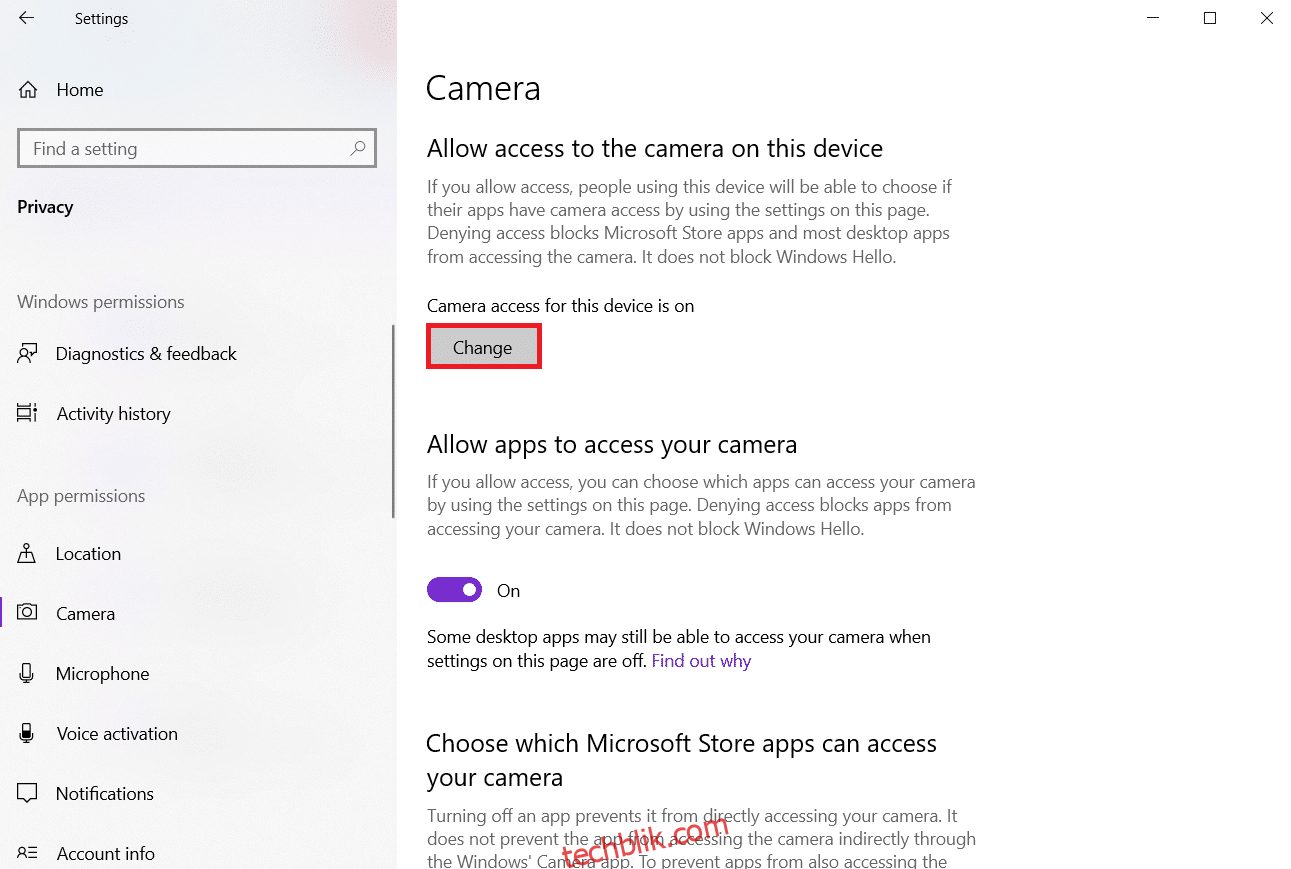Maximize the Settings window
The image size is (1291, 869).
tap(1210, 18)
